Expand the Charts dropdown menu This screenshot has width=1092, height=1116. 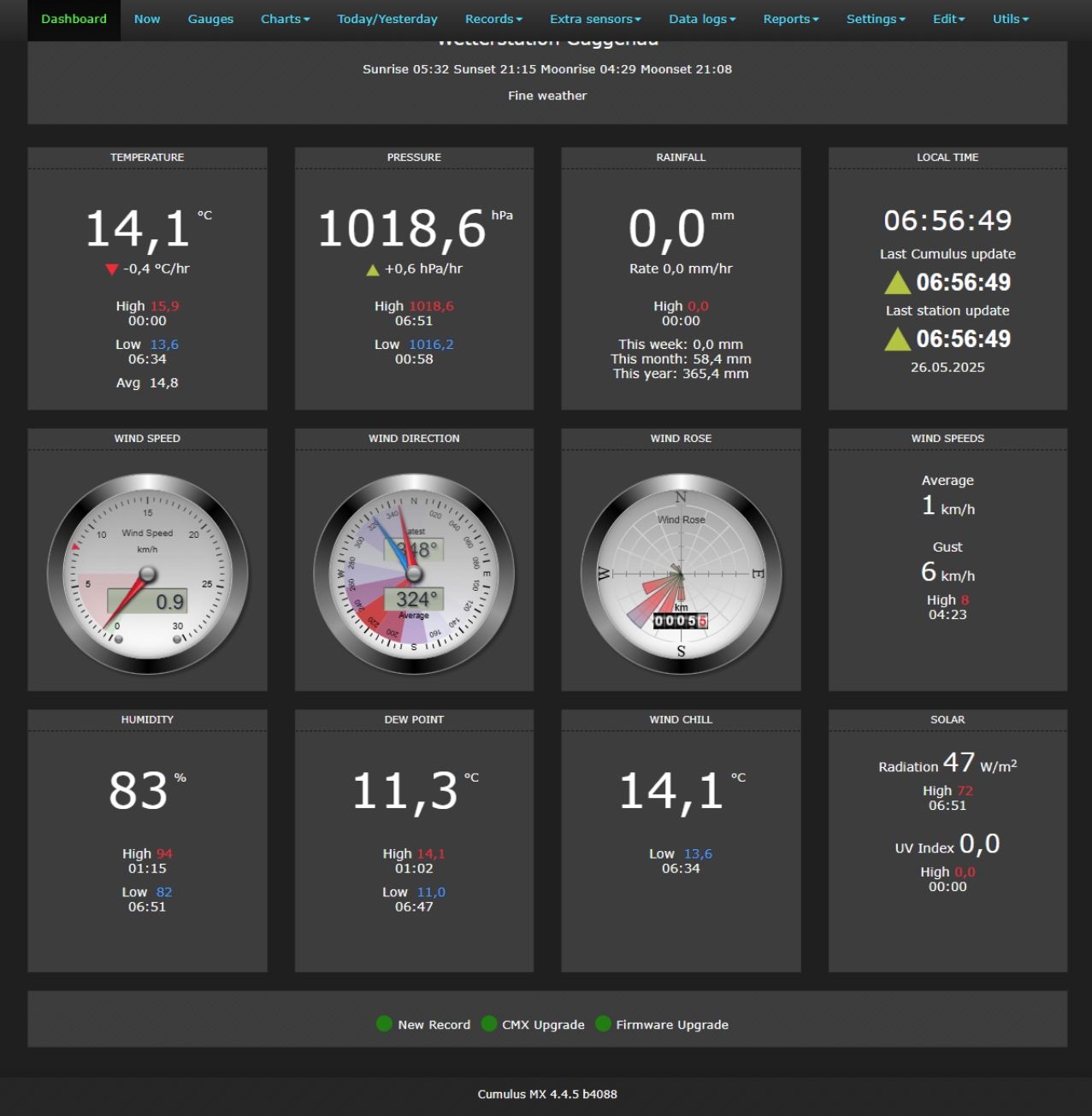[x=285, y=19]
